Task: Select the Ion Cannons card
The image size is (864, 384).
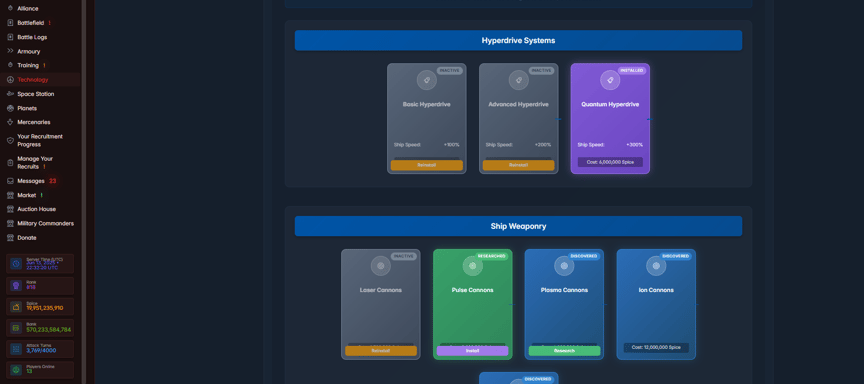Action: [656, 305]
